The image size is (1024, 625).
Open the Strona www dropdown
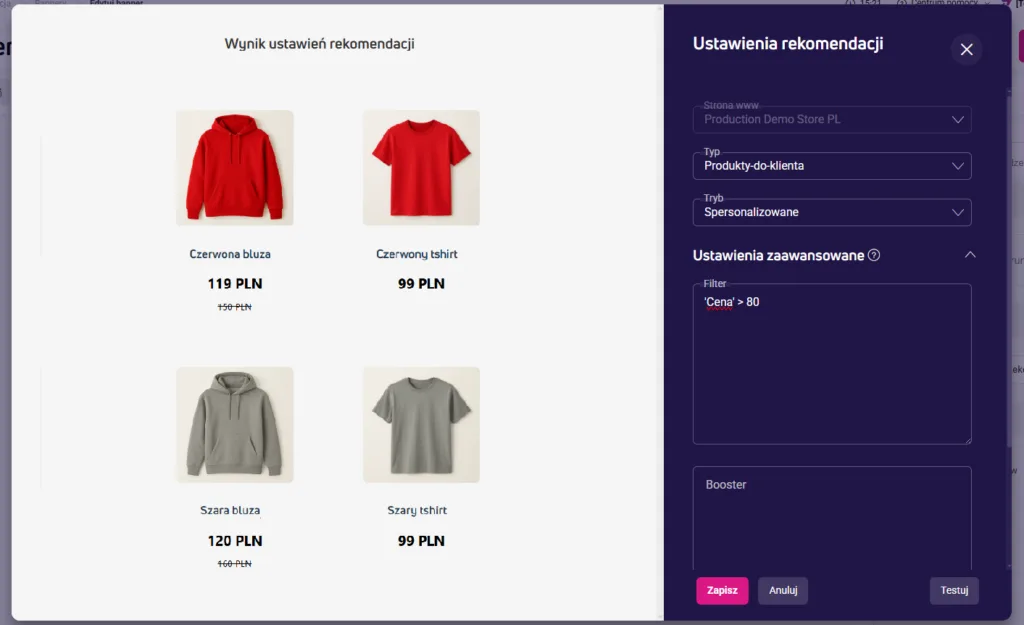(832, 120)
